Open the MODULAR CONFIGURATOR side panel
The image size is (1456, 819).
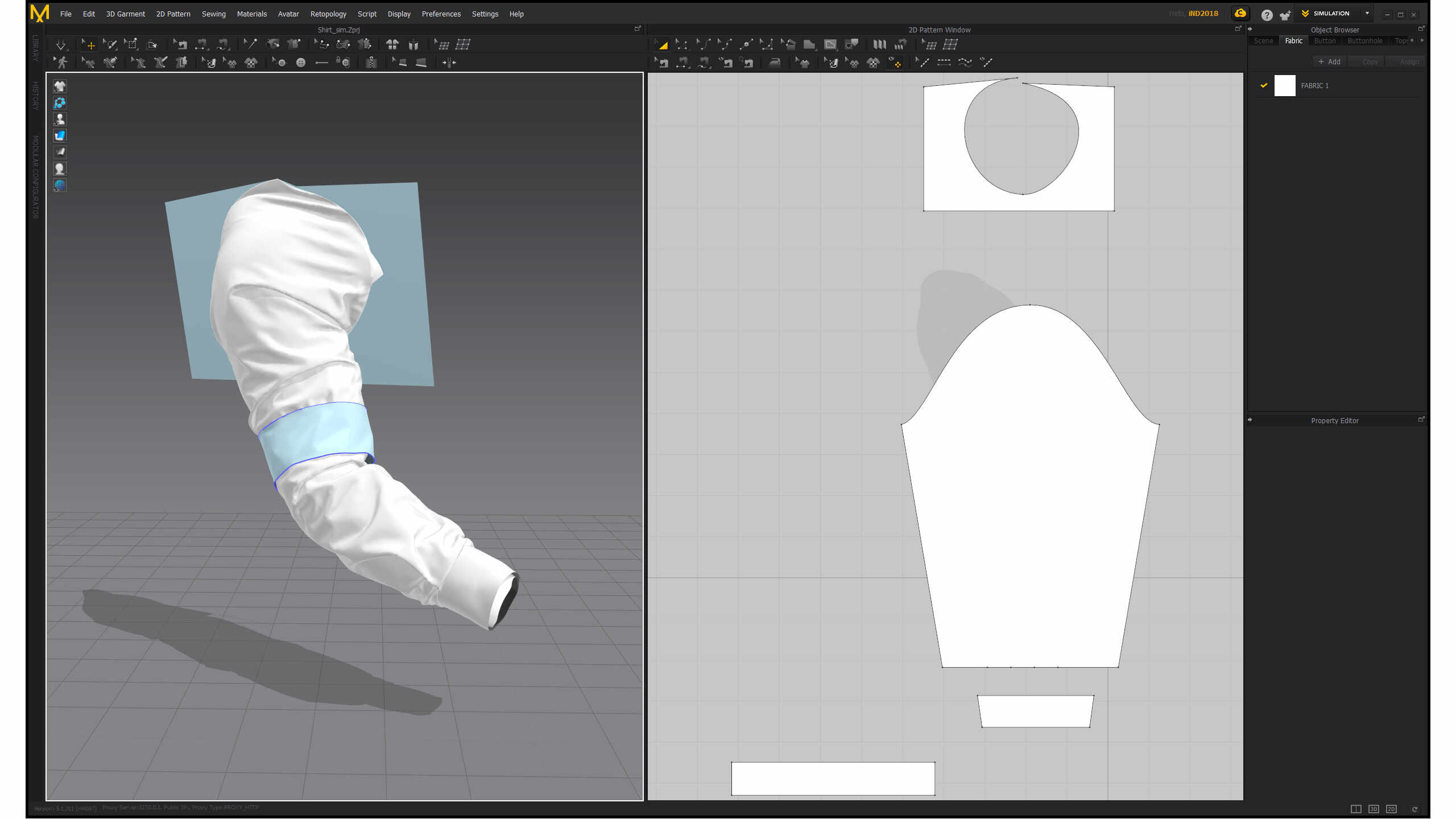click(x=35, y=177)
